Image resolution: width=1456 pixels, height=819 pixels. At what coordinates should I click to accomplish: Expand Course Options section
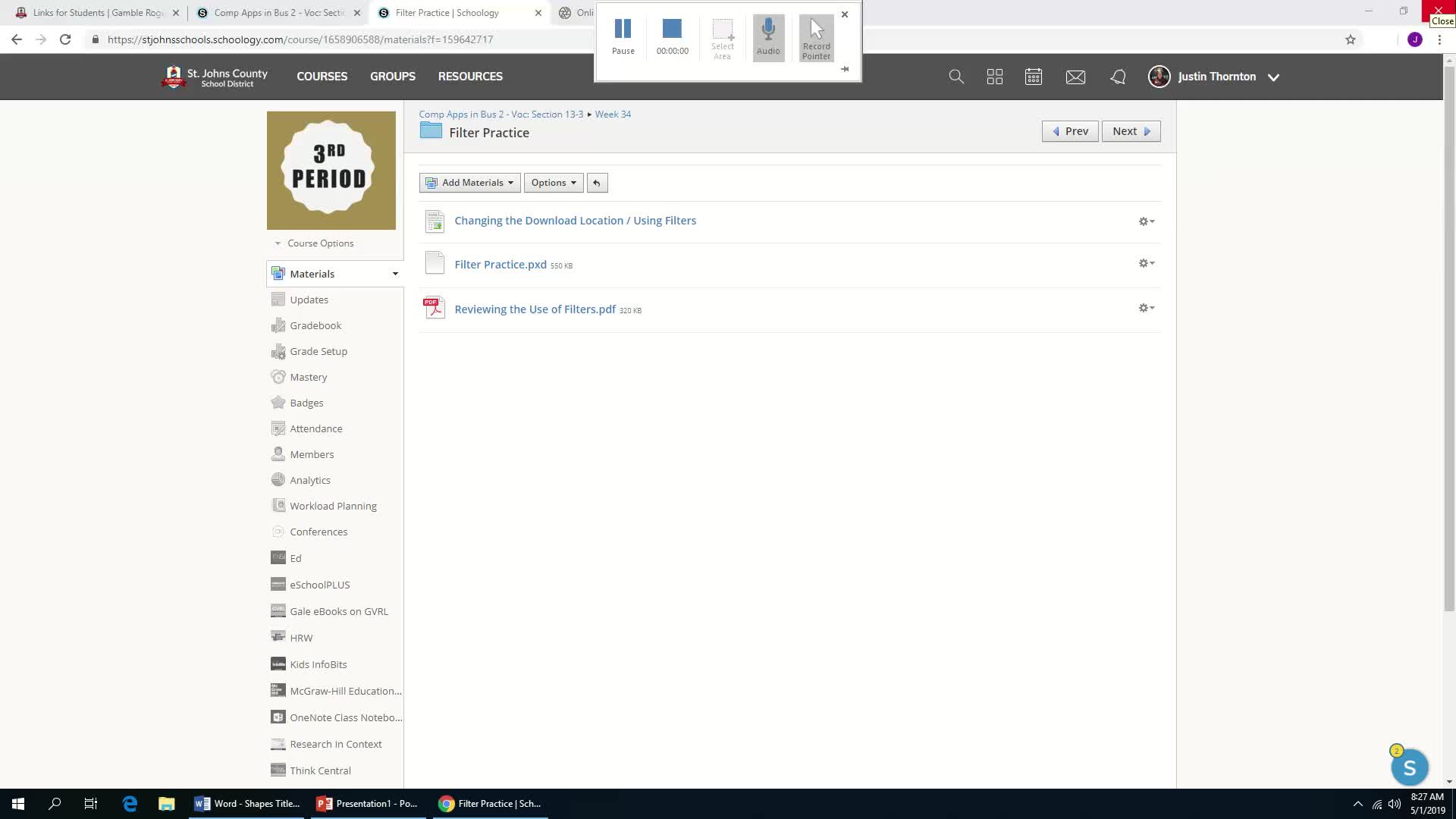(278, 243)
